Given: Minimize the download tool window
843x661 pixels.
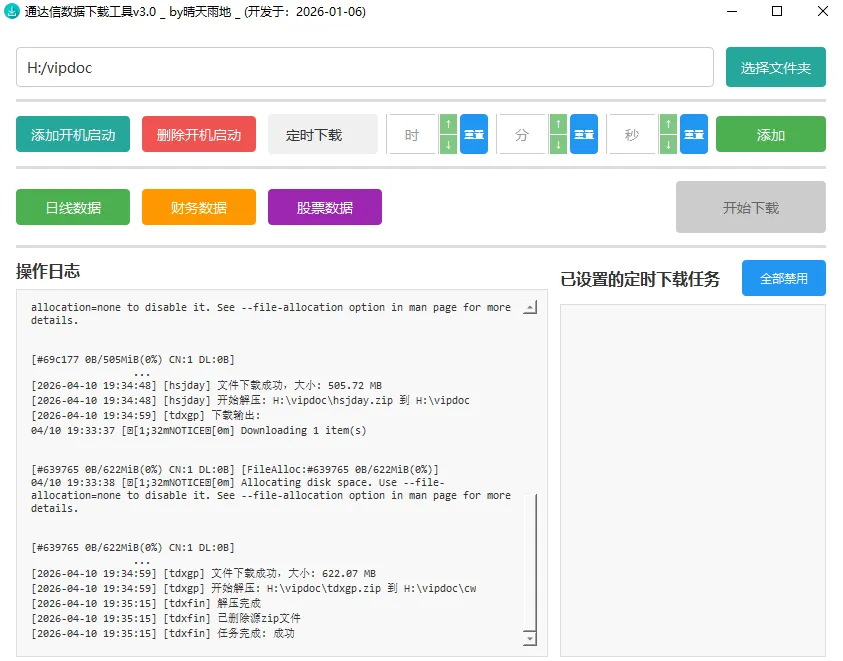Looking at the screenshot, I should click(x=732, y=11).
